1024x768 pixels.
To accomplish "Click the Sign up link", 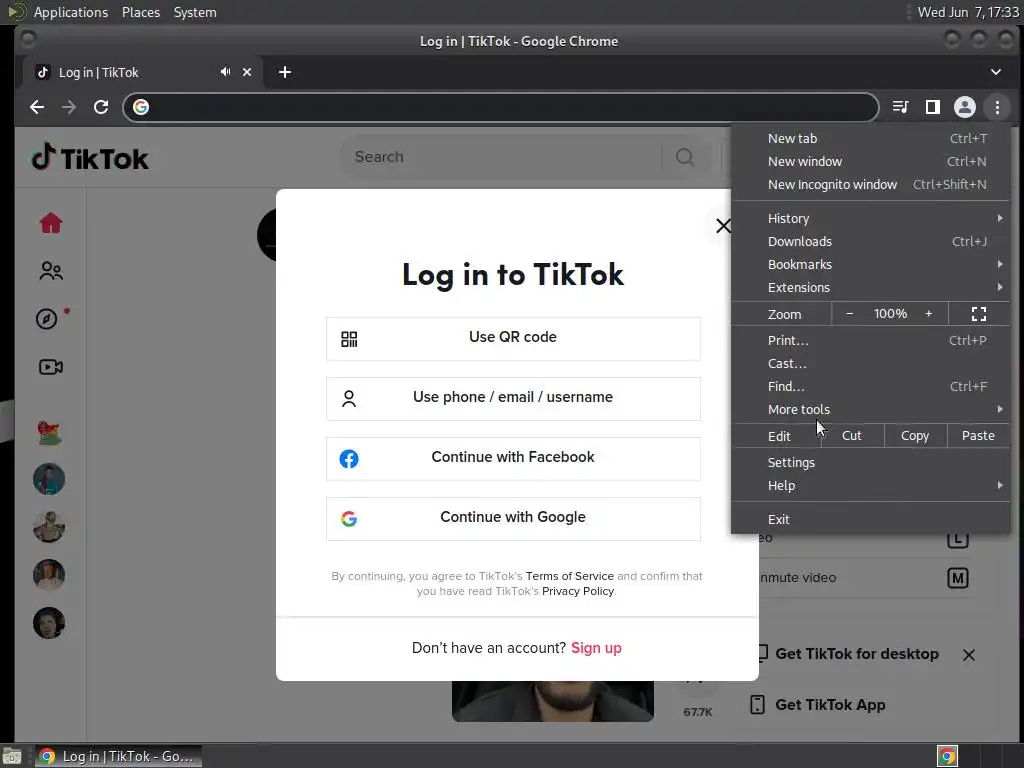I will [x=596, y=648].
